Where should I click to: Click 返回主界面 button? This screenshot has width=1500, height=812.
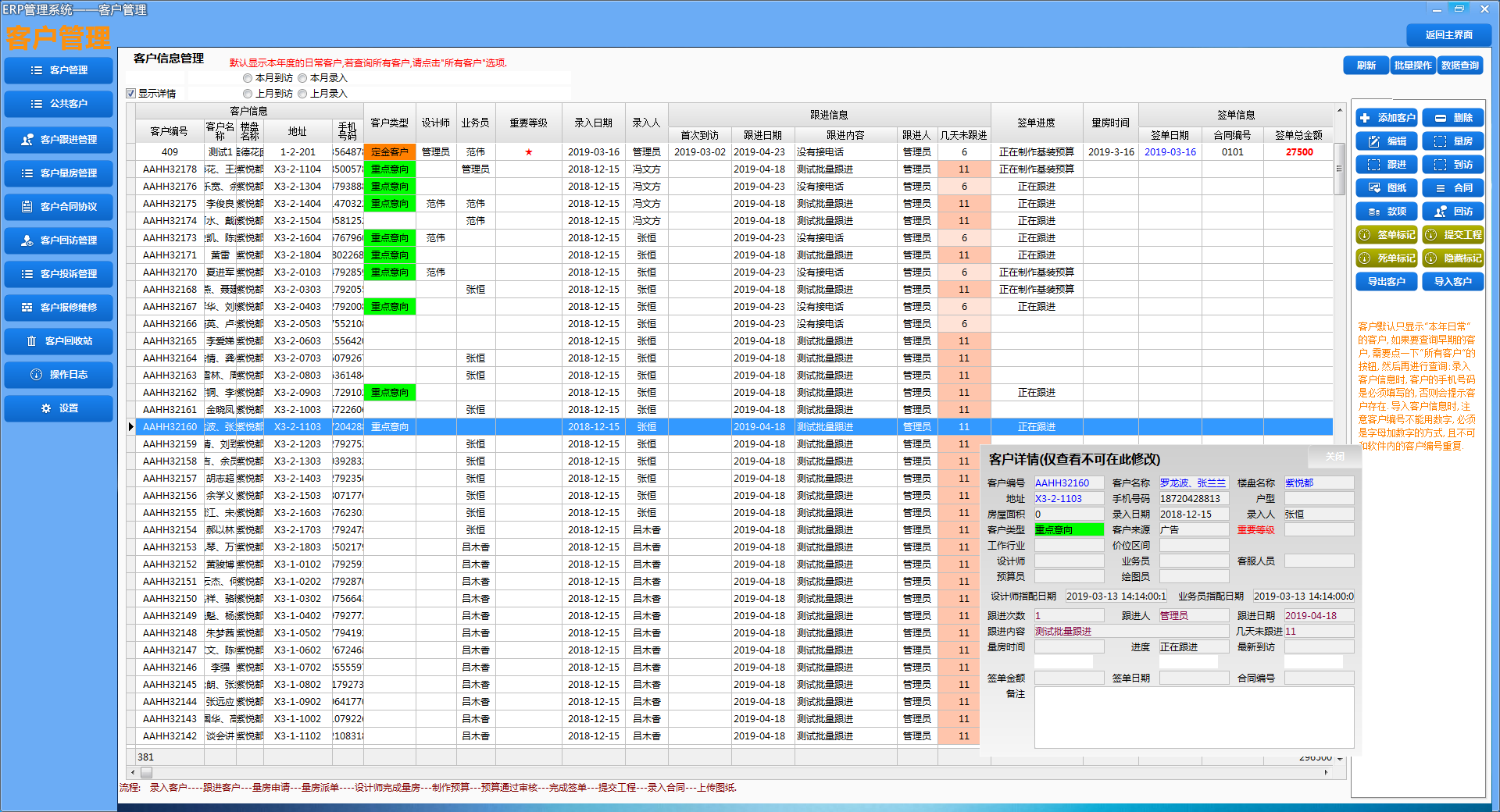click(x=1448, y=35)
